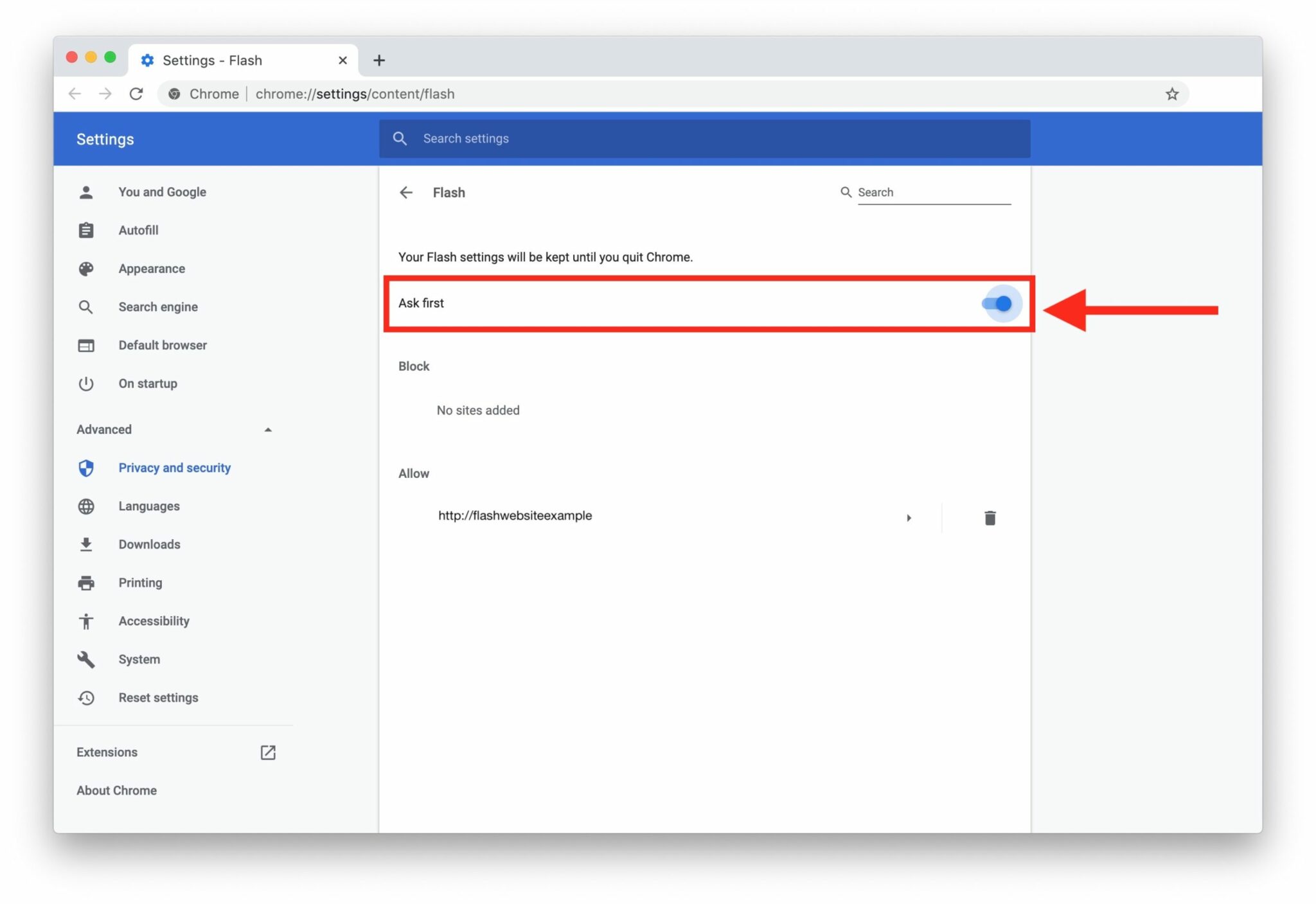Click the Languages globe icon

(x=86, y=506)
